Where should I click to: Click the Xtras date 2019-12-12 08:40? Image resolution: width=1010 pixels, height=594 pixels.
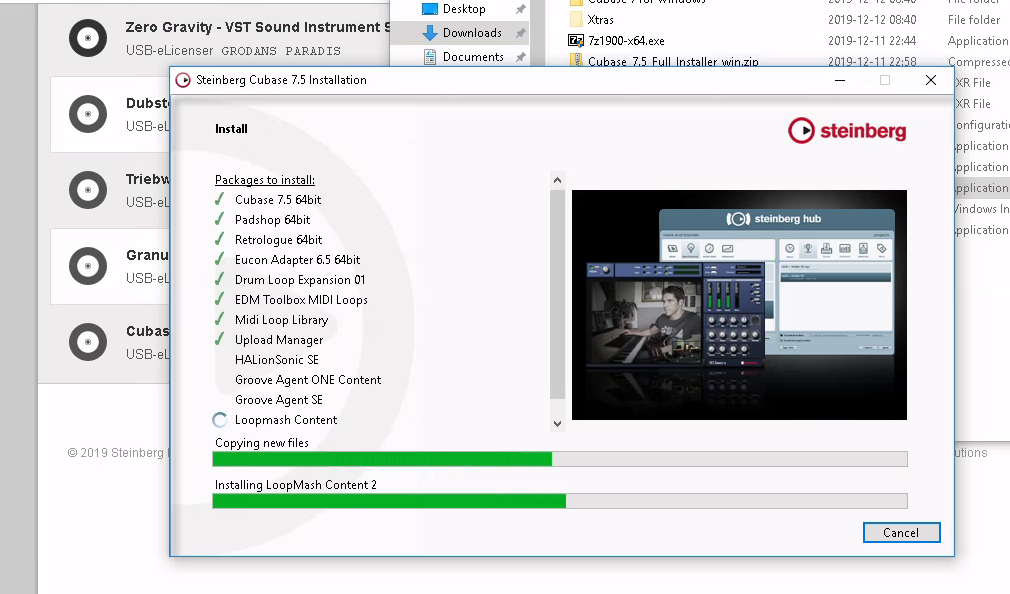872,20
